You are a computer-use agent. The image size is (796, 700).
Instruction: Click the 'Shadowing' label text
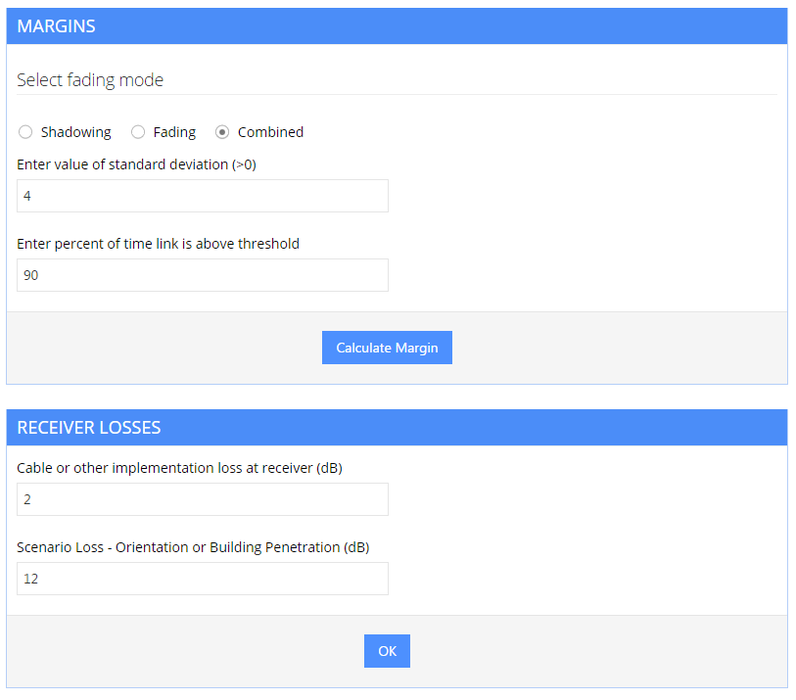[76, 132]
